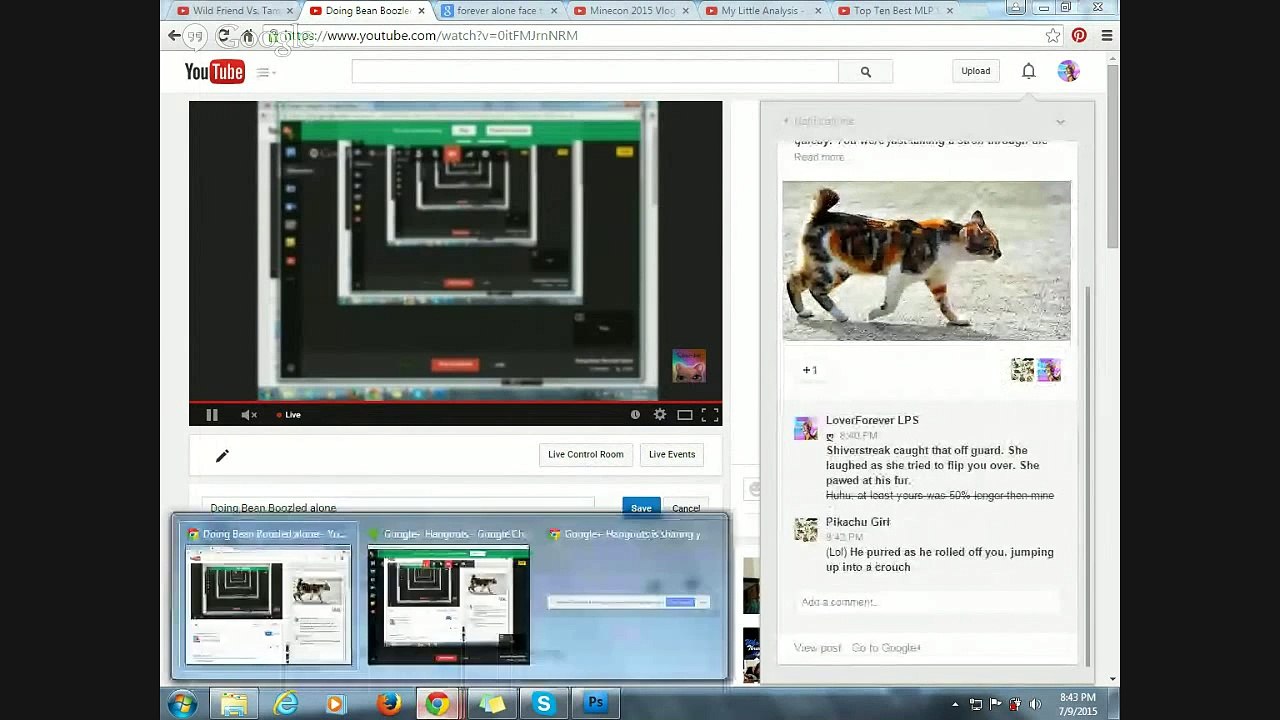
Task: Click the Add a comment field
Action: coord(927,602)
